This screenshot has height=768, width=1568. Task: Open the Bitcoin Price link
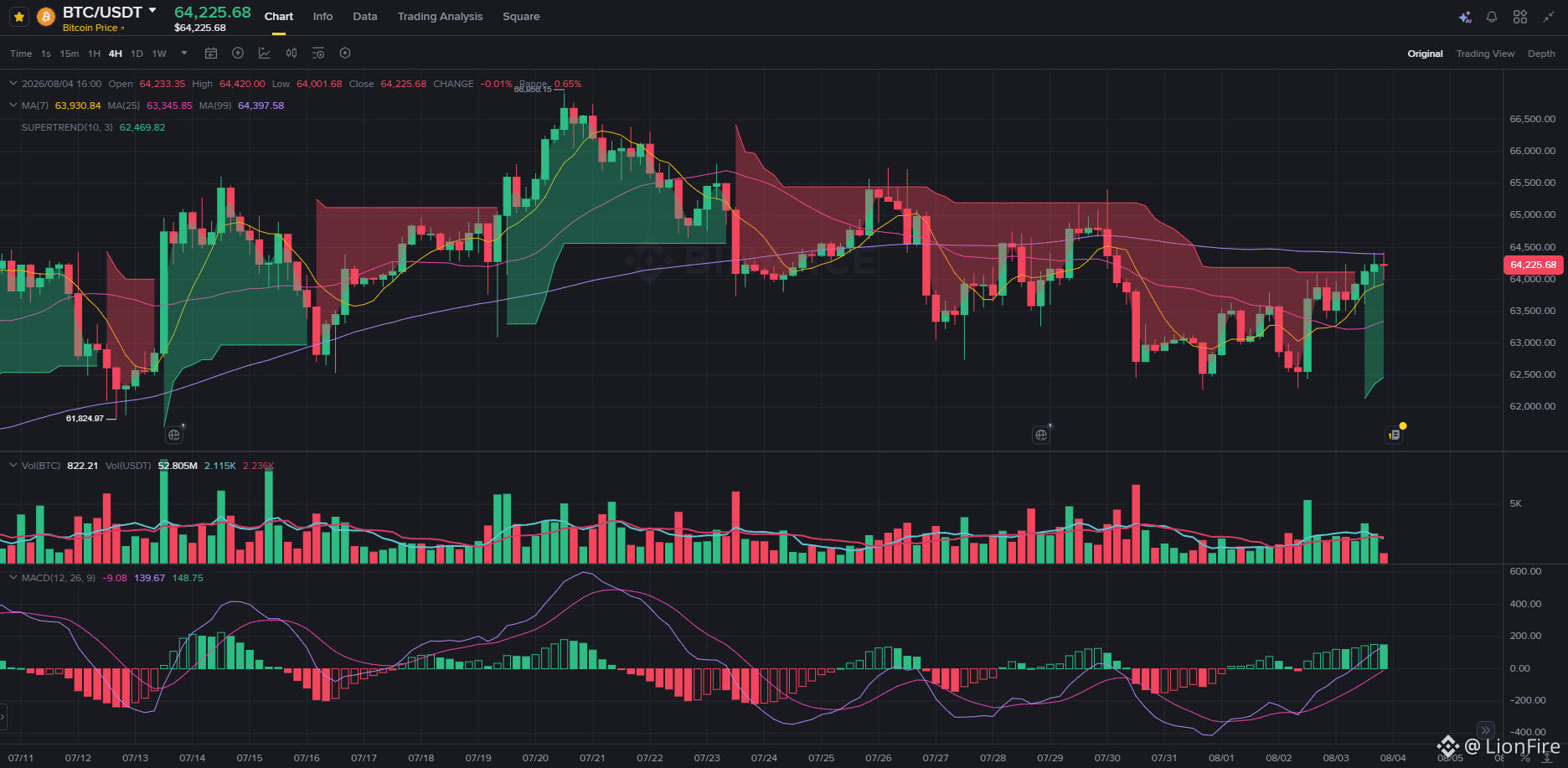[x=93, y=28]
